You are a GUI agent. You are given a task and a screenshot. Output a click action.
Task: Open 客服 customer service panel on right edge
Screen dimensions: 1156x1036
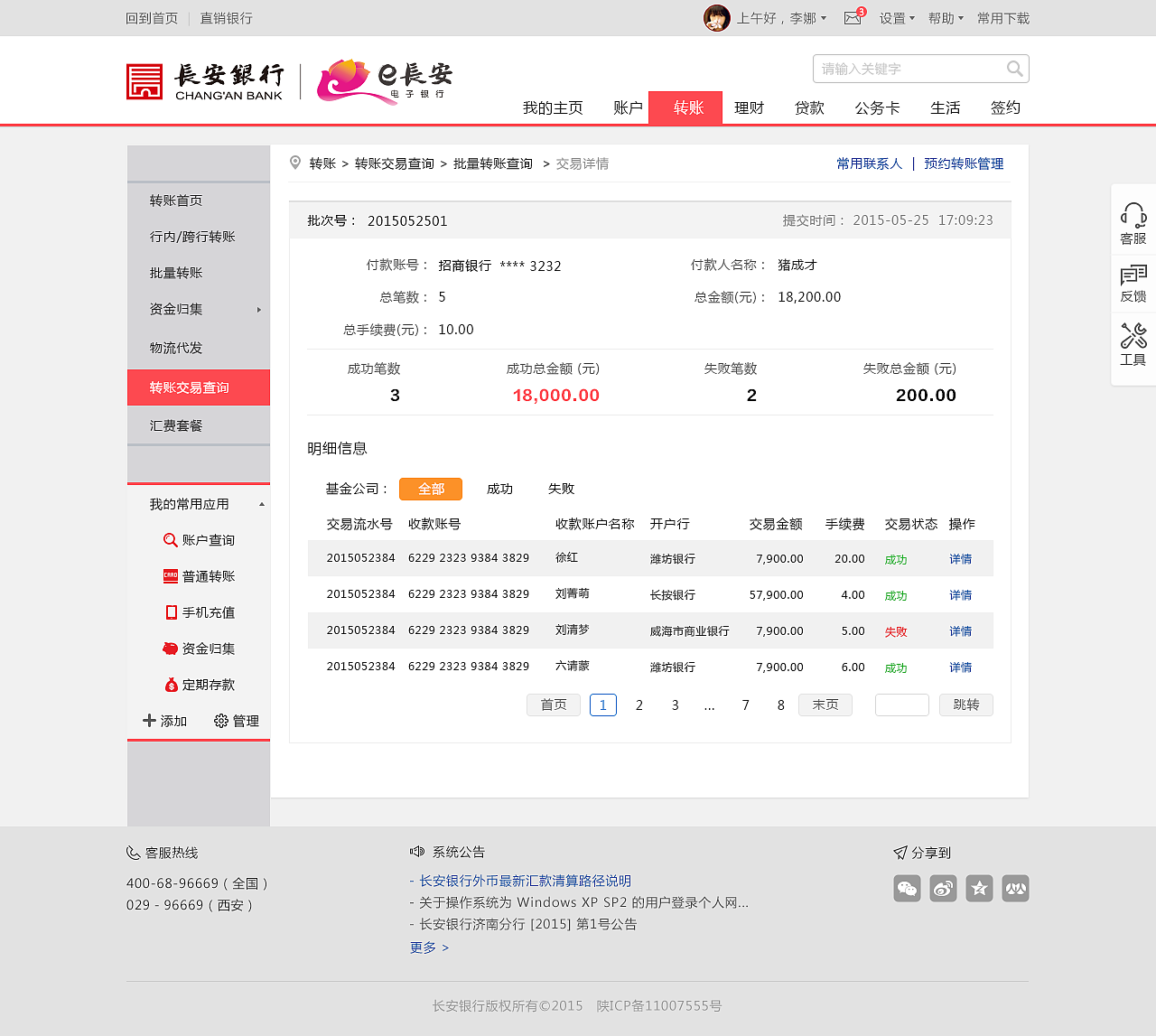coord(1133,222)
